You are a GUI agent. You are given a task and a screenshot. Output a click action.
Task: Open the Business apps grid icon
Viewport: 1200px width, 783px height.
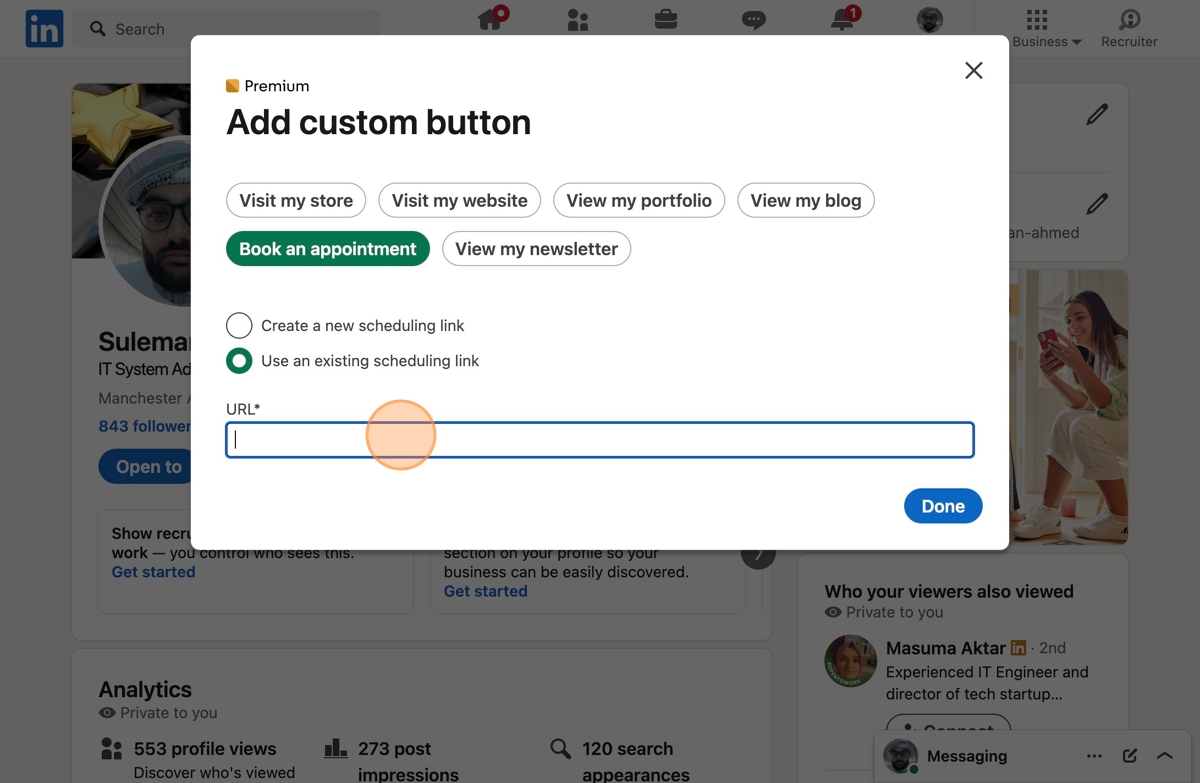point(1037,20)
